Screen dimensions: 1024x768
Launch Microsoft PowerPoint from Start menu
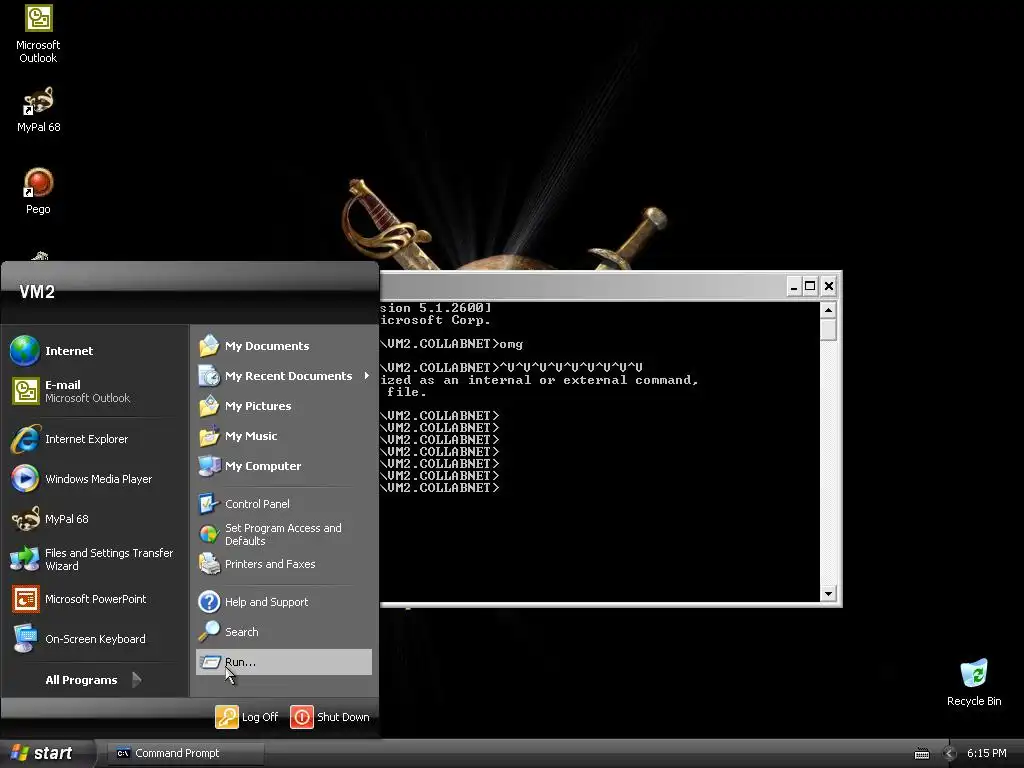coord(95,599)
